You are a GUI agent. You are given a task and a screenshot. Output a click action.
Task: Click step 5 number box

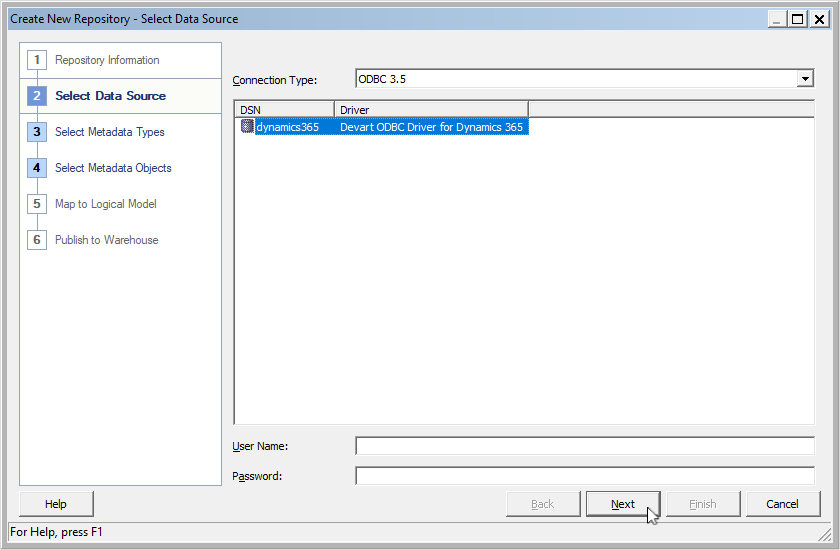point(37,204)
